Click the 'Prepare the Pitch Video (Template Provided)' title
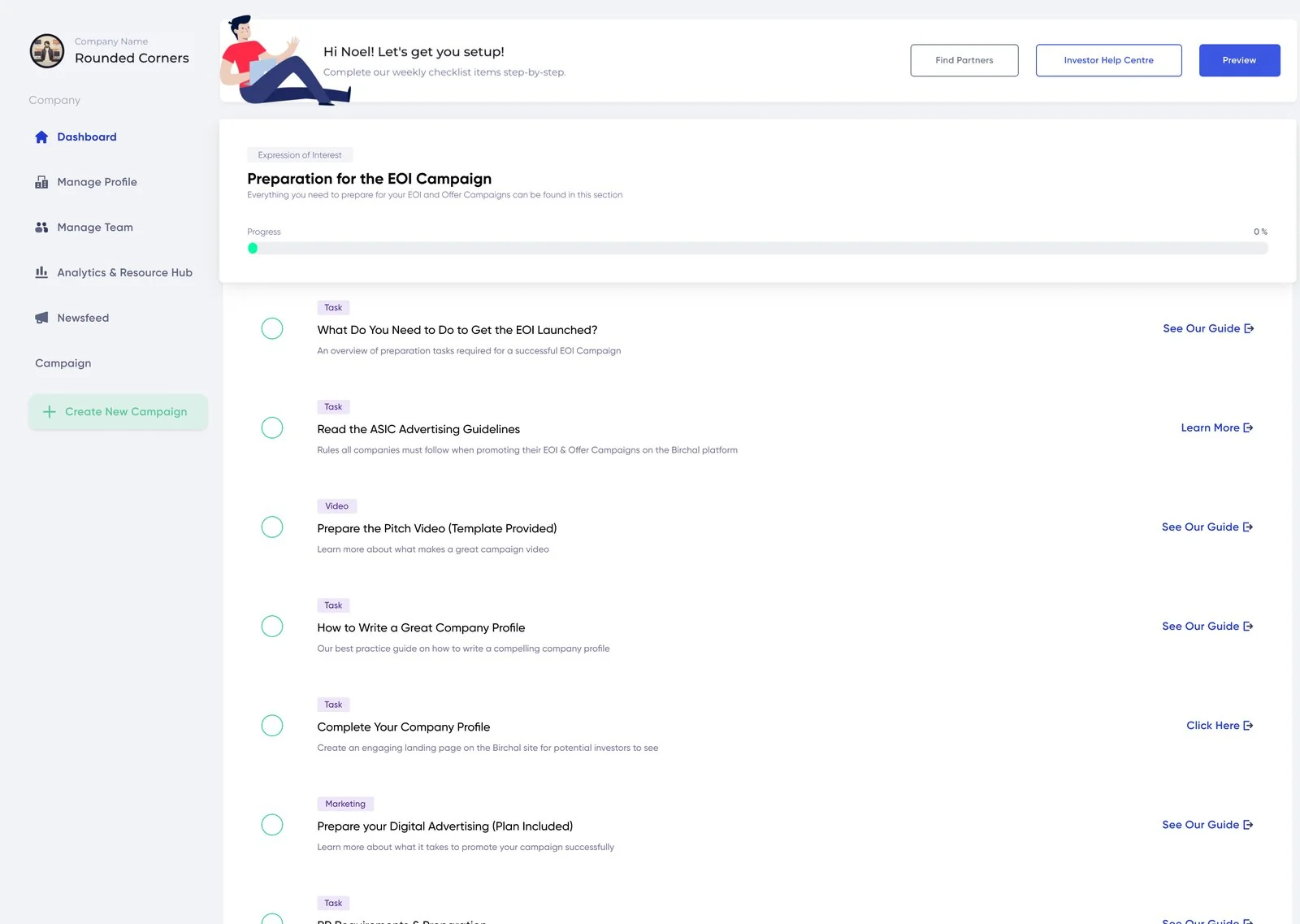This screenshot has width=1300, height=924. [x=437, y=528]
